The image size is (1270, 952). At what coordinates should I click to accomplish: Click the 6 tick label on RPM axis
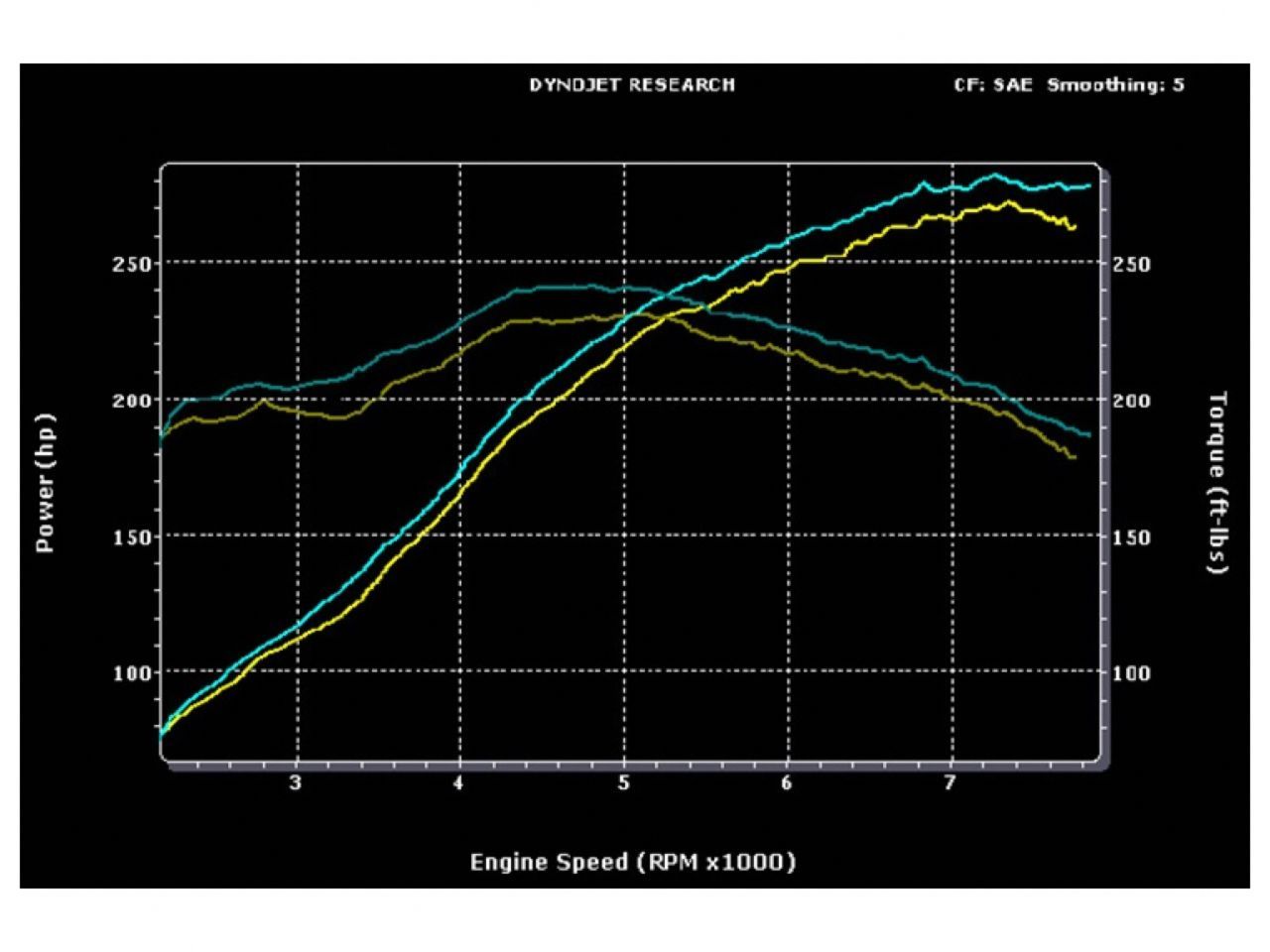click(787, 784)
